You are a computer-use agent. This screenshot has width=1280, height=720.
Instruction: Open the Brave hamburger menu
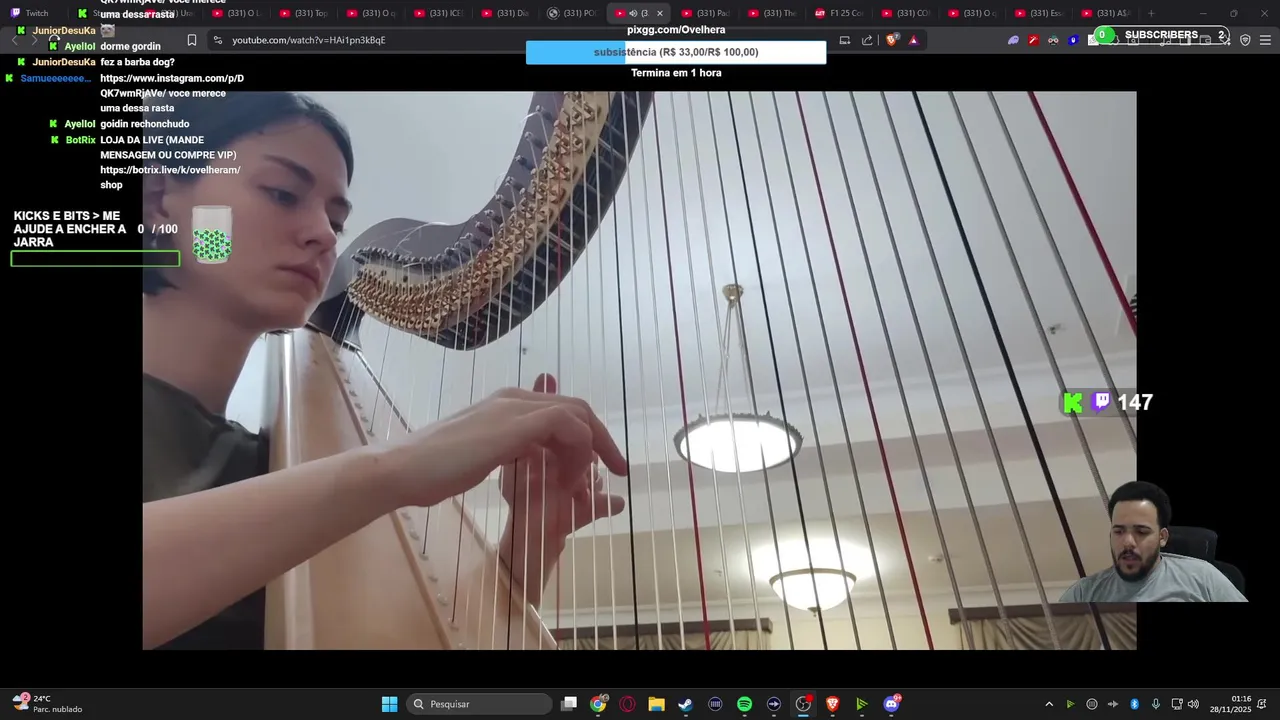tap(1265, 40)
